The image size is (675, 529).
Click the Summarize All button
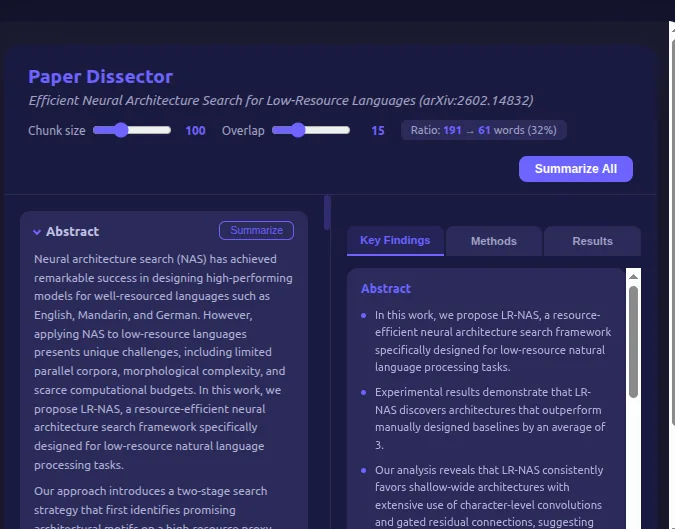(x=576, y=169)
